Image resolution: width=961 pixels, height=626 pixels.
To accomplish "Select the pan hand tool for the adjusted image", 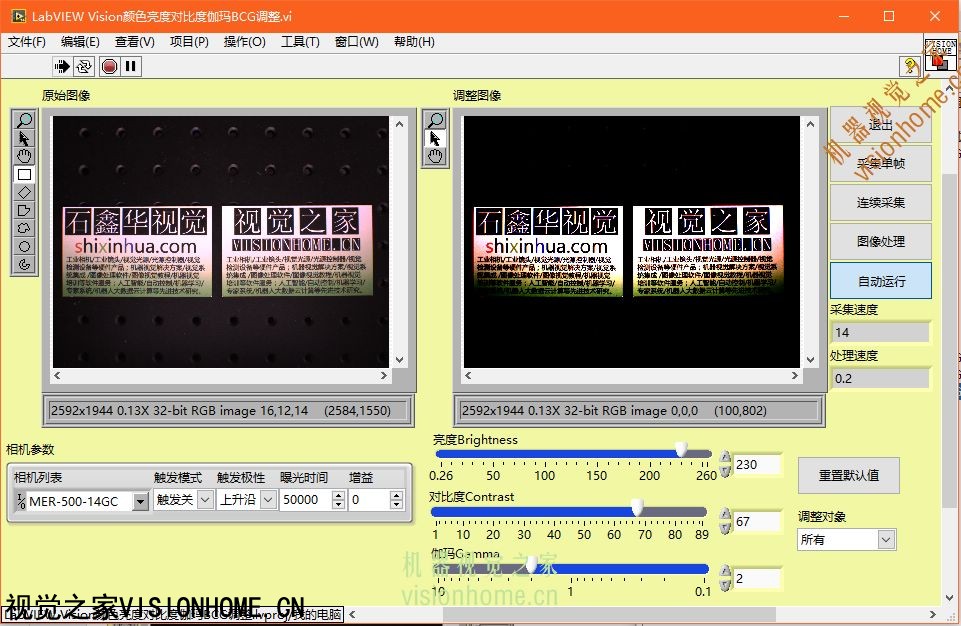I will (x=435, y=156).
